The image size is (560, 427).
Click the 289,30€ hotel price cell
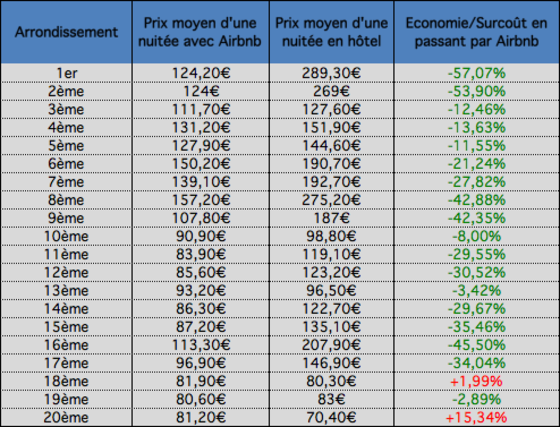[x=331, y=73]
